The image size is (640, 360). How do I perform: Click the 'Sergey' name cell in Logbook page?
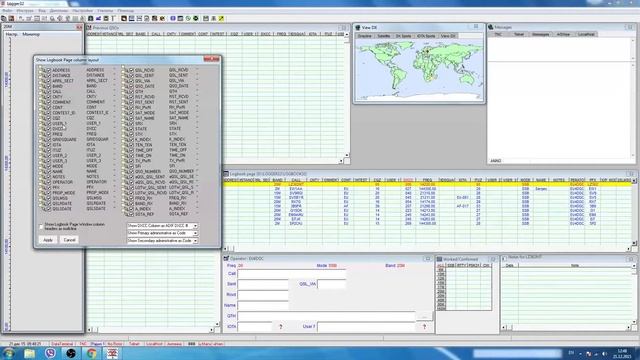coord(541,189)
